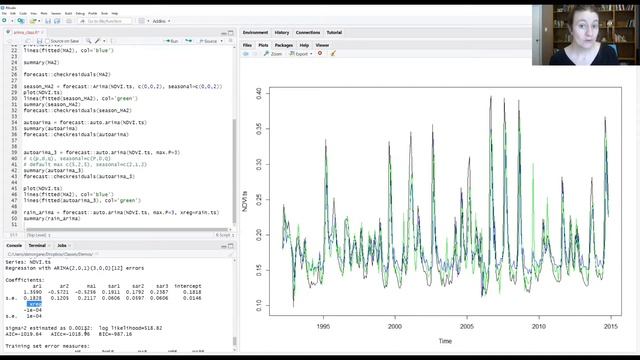The image size is (640, 360).
Task: Expand code tools wand dropdown arrow
Action: pyautogui.click(x=104, y=41)
